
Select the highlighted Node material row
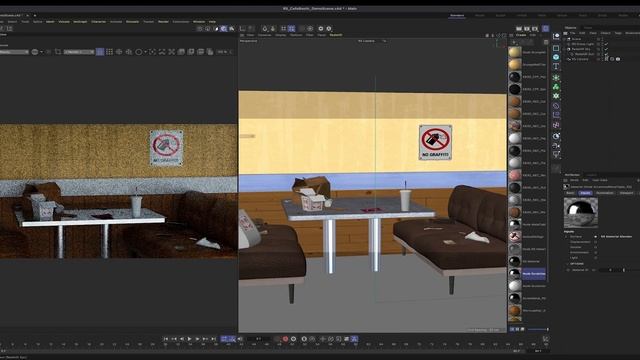(527, 273)
